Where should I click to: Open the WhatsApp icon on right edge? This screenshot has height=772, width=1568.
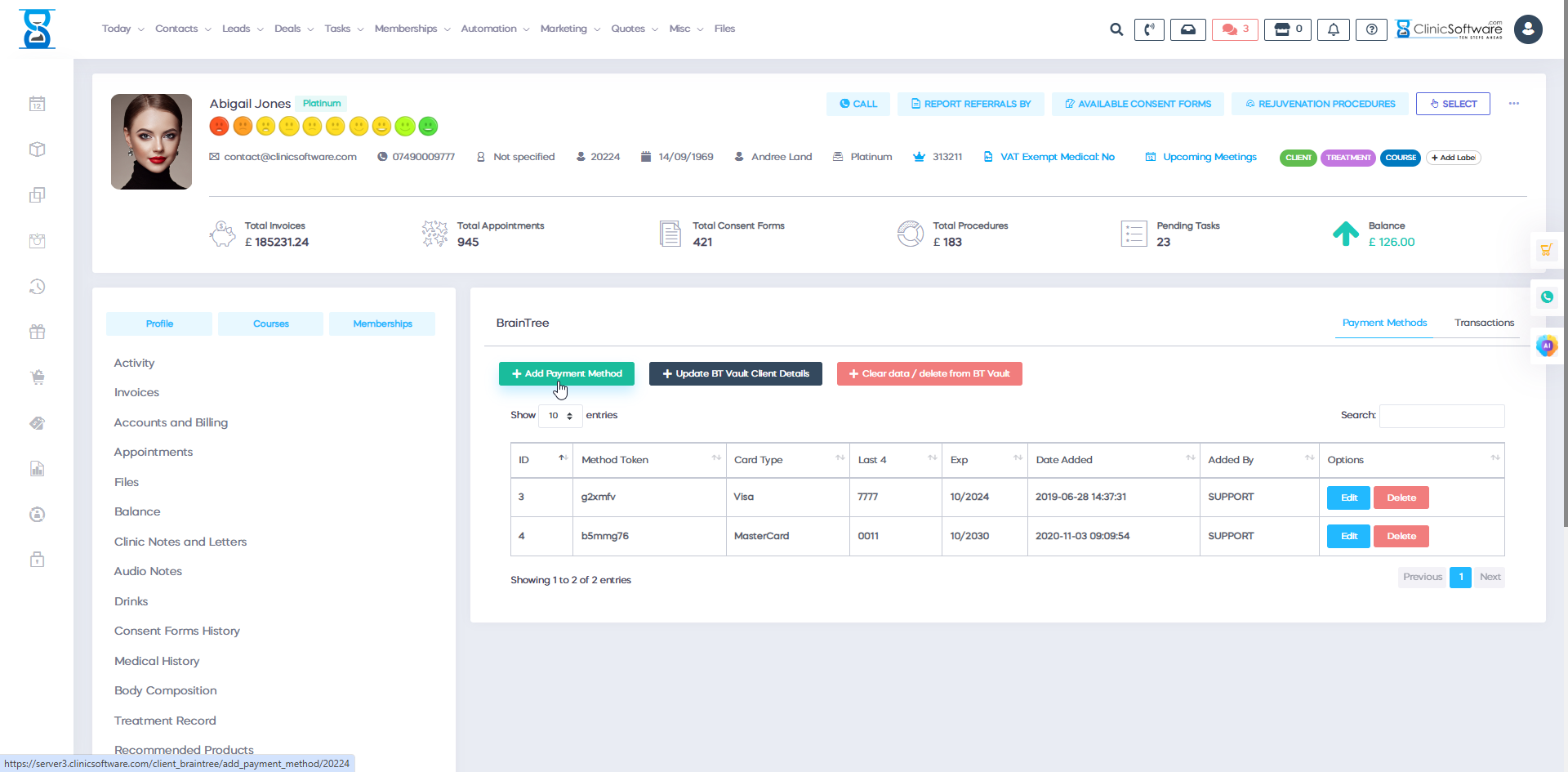coord(1546,297)
